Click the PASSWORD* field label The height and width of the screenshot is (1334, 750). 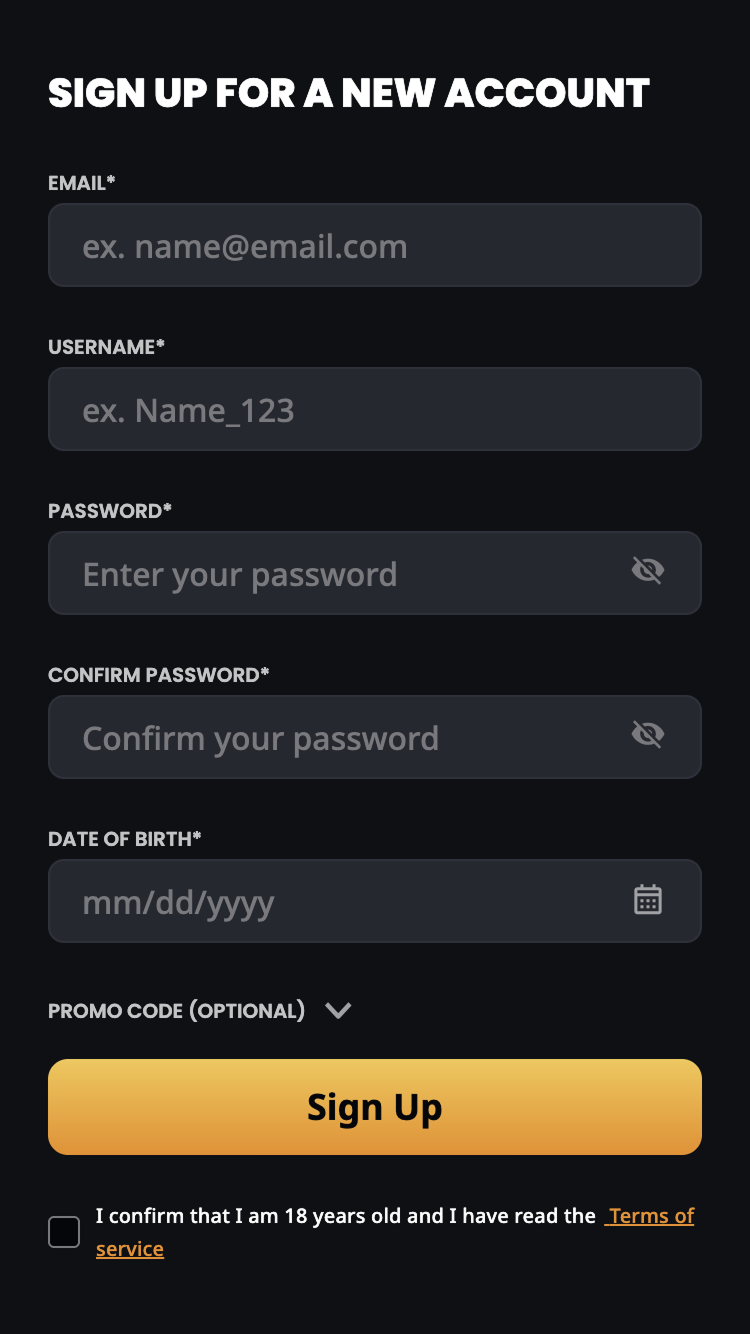110,511
